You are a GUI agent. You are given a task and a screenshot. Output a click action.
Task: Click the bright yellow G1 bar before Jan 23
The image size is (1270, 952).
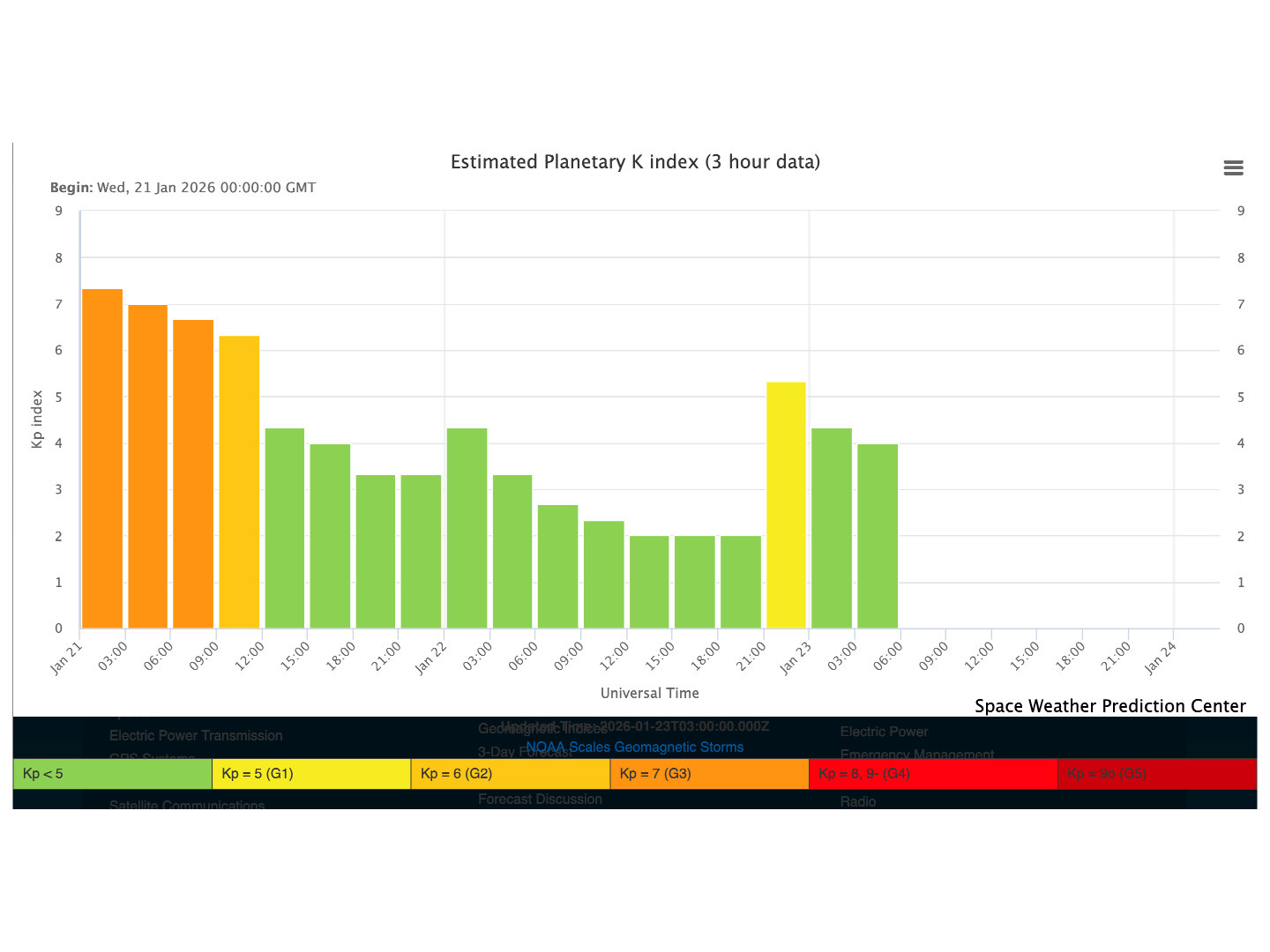click(x=786, y=504)
